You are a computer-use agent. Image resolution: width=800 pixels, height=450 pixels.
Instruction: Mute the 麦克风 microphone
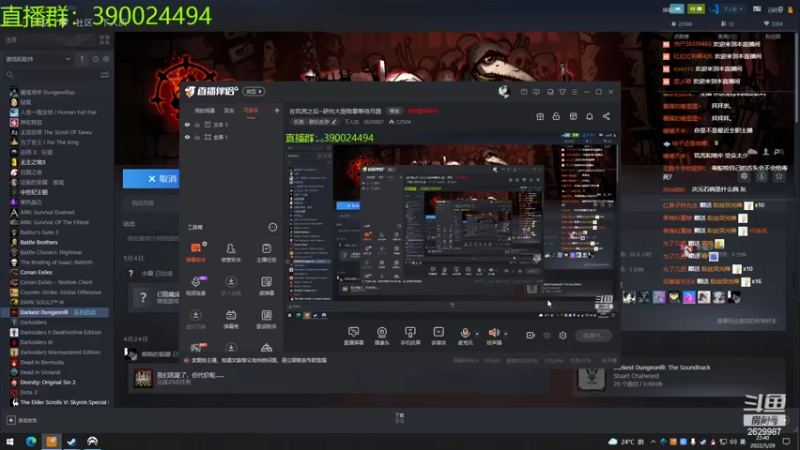point(465,336)
